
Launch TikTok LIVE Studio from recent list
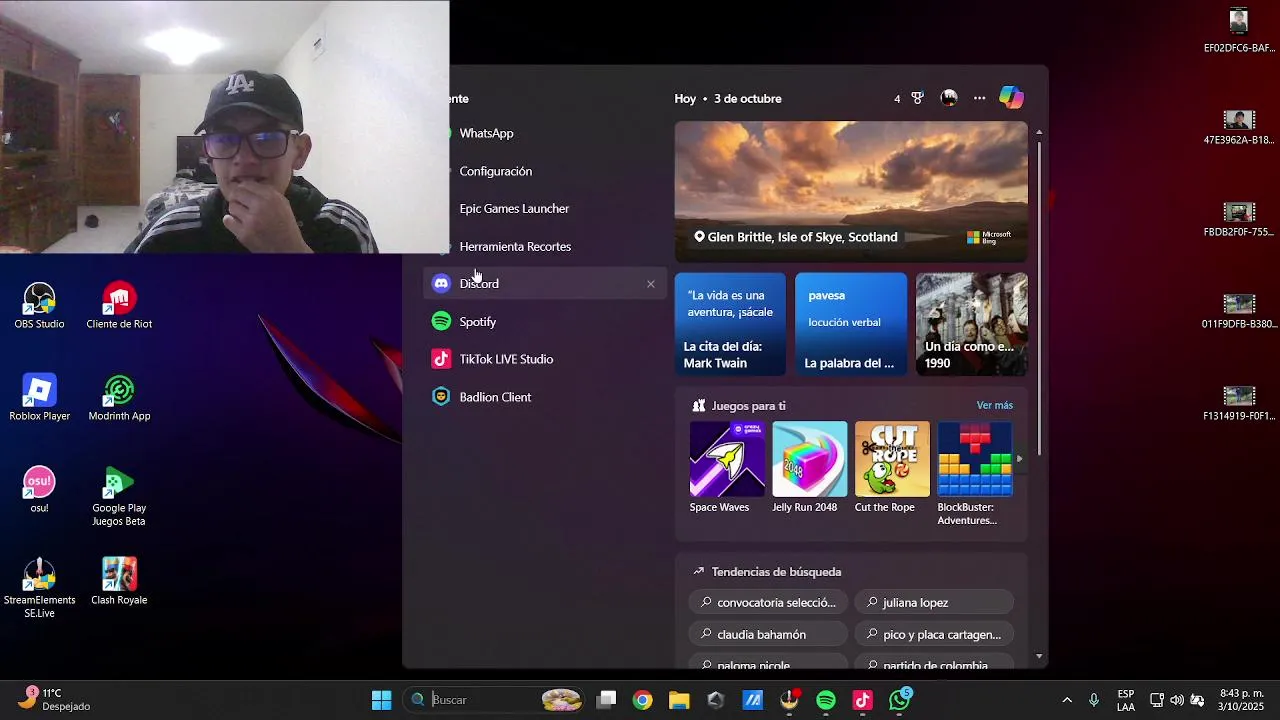coord(543,359)
